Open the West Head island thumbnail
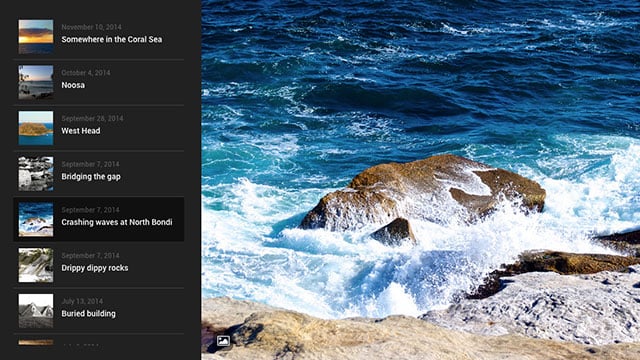 36,128
